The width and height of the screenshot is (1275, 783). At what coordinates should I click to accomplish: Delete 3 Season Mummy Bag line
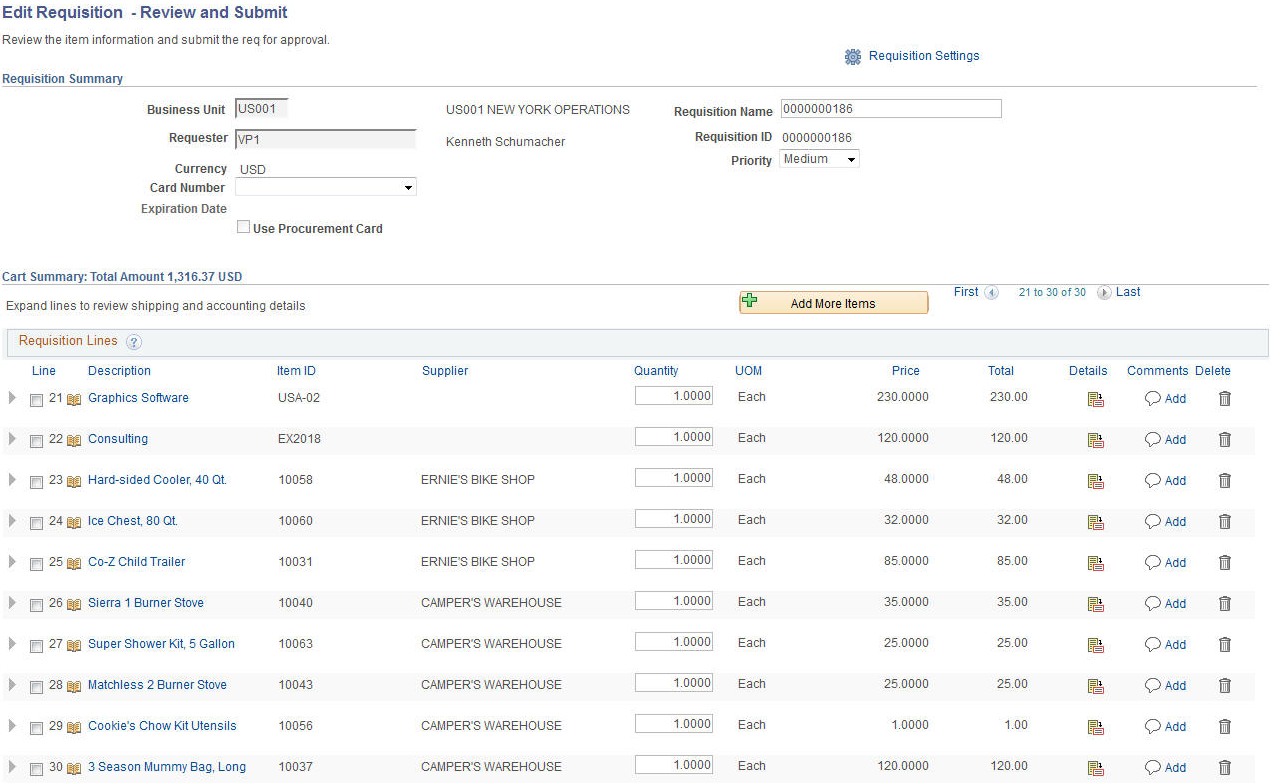coord(1225,768)
